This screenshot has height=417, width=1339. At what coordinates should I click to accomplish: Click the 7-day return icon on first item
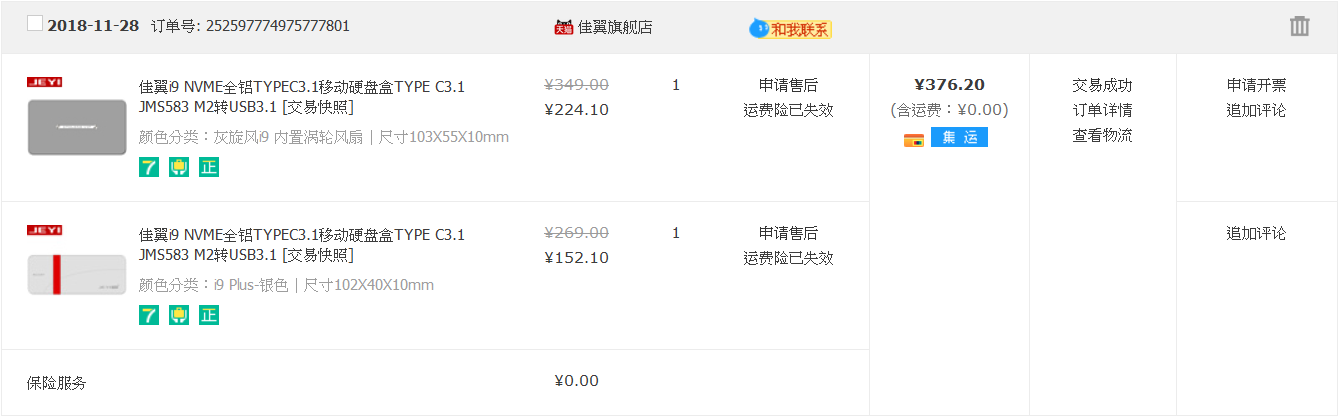click(x=149, y=167)
